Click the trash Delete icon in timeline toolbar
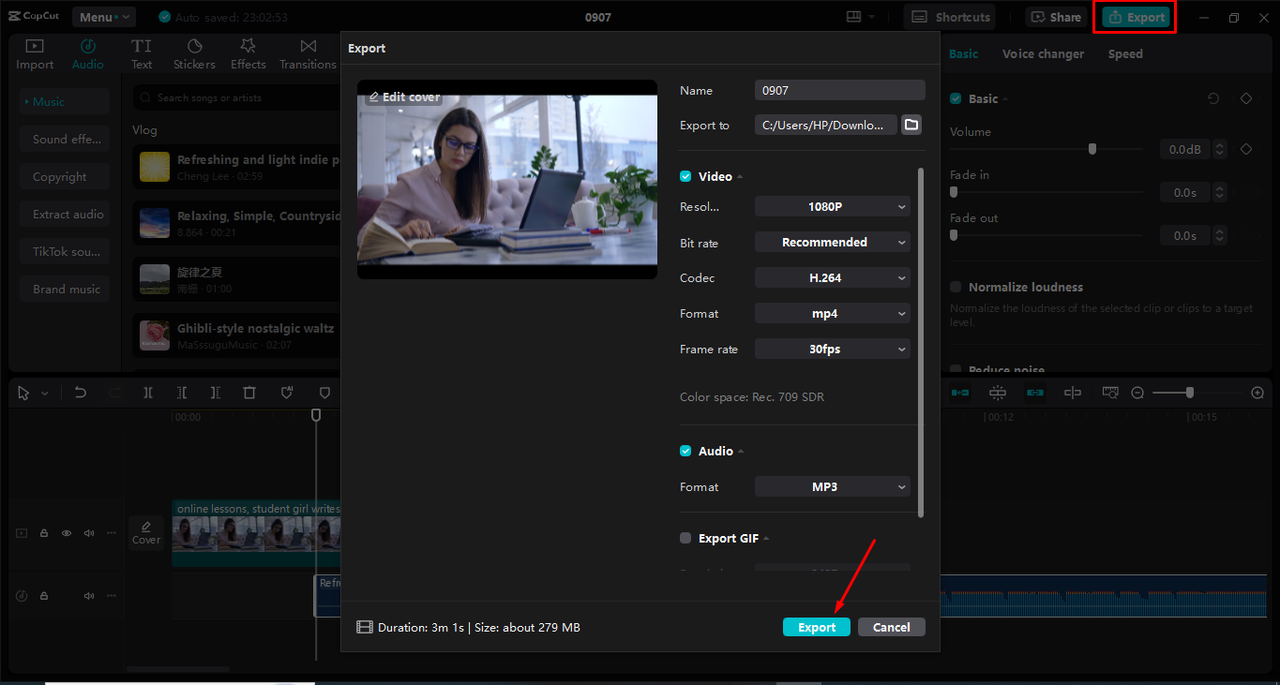 tap(250, 393)
